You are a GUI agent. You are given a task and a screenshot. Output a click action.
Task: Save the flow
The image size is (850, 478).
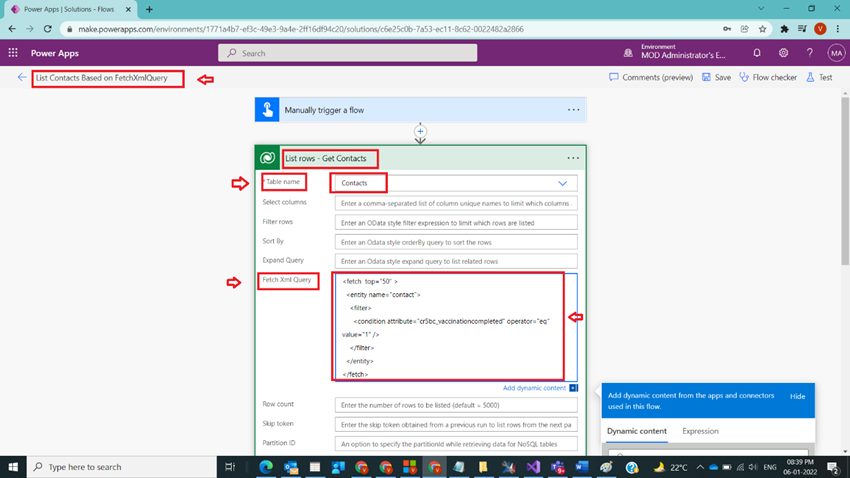716,77
